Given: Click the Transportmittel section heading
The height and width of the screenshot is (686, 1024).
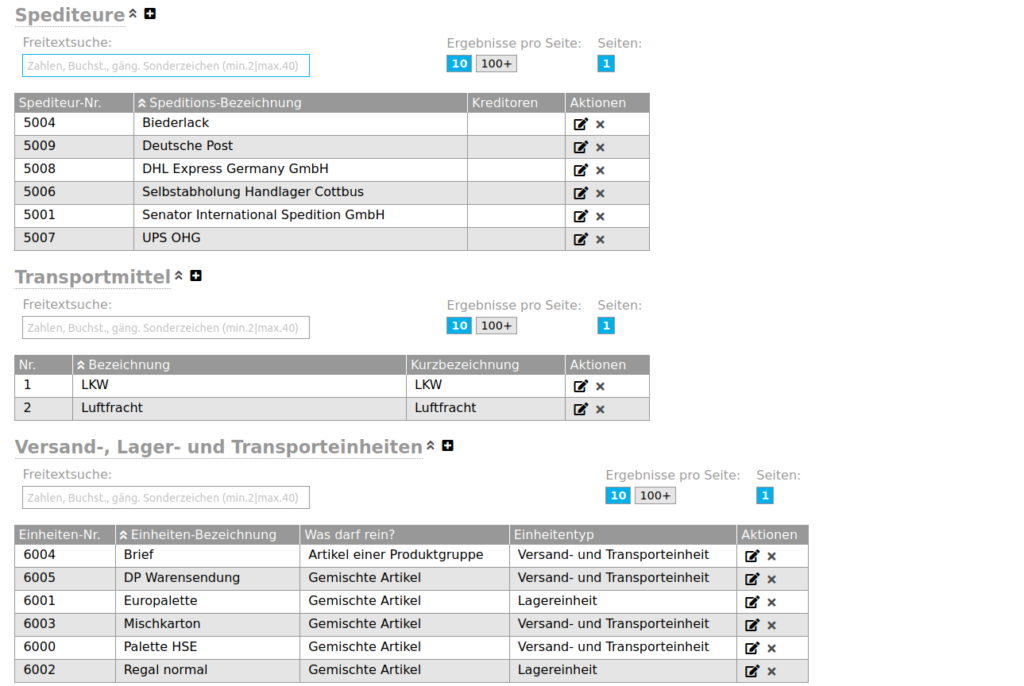Looking at the screenshot, I should pos(93,277).
